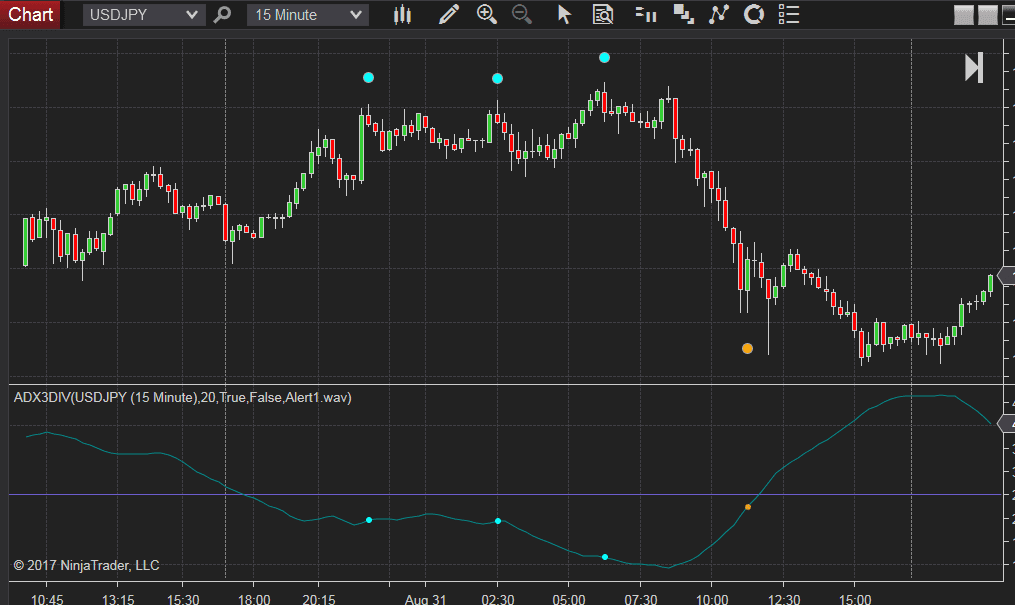Click the orange divergence dot on chart
Screen dimensions: 1015x605
click(747, 348)
